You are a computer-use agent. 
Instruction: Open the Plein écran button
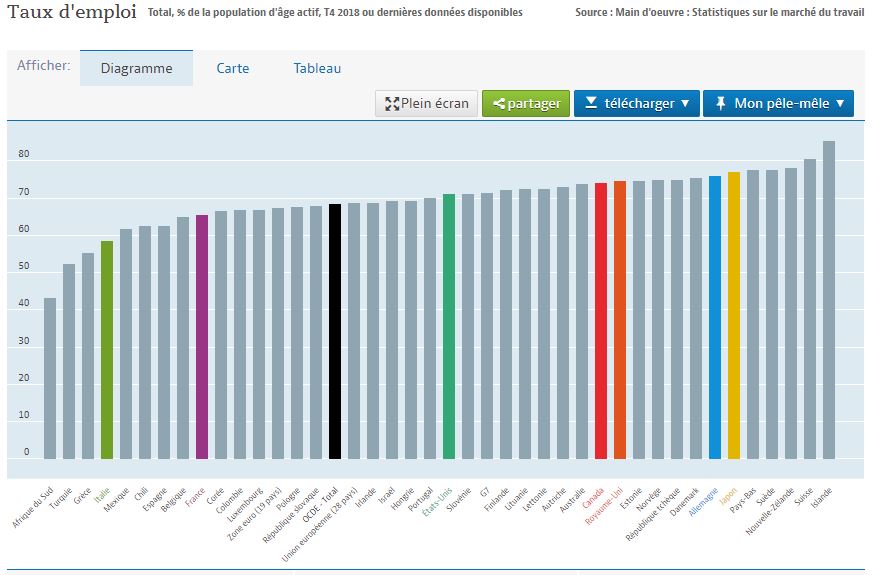(427, 103)
